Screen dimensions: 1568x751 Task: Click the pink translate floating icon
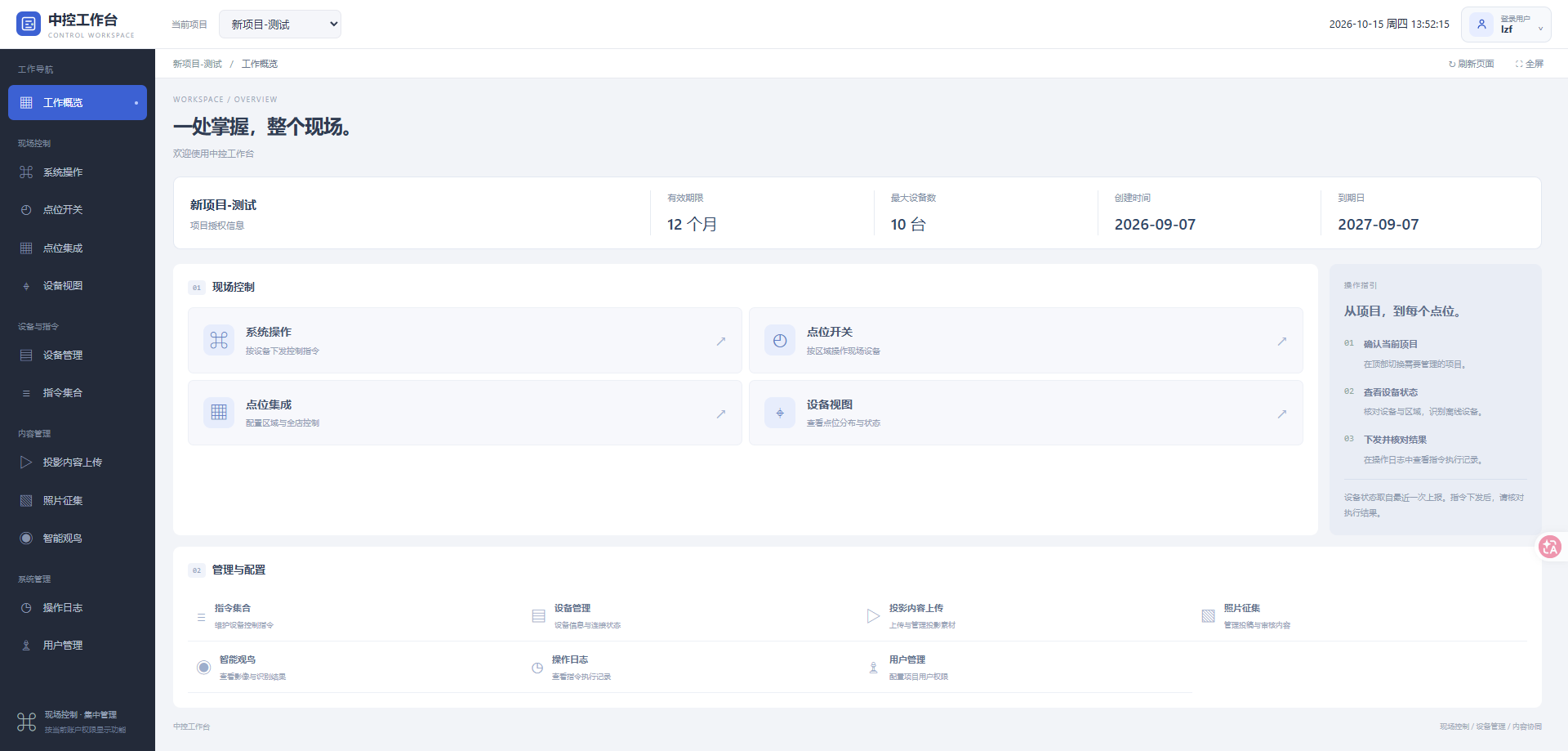click(1550, 547)
